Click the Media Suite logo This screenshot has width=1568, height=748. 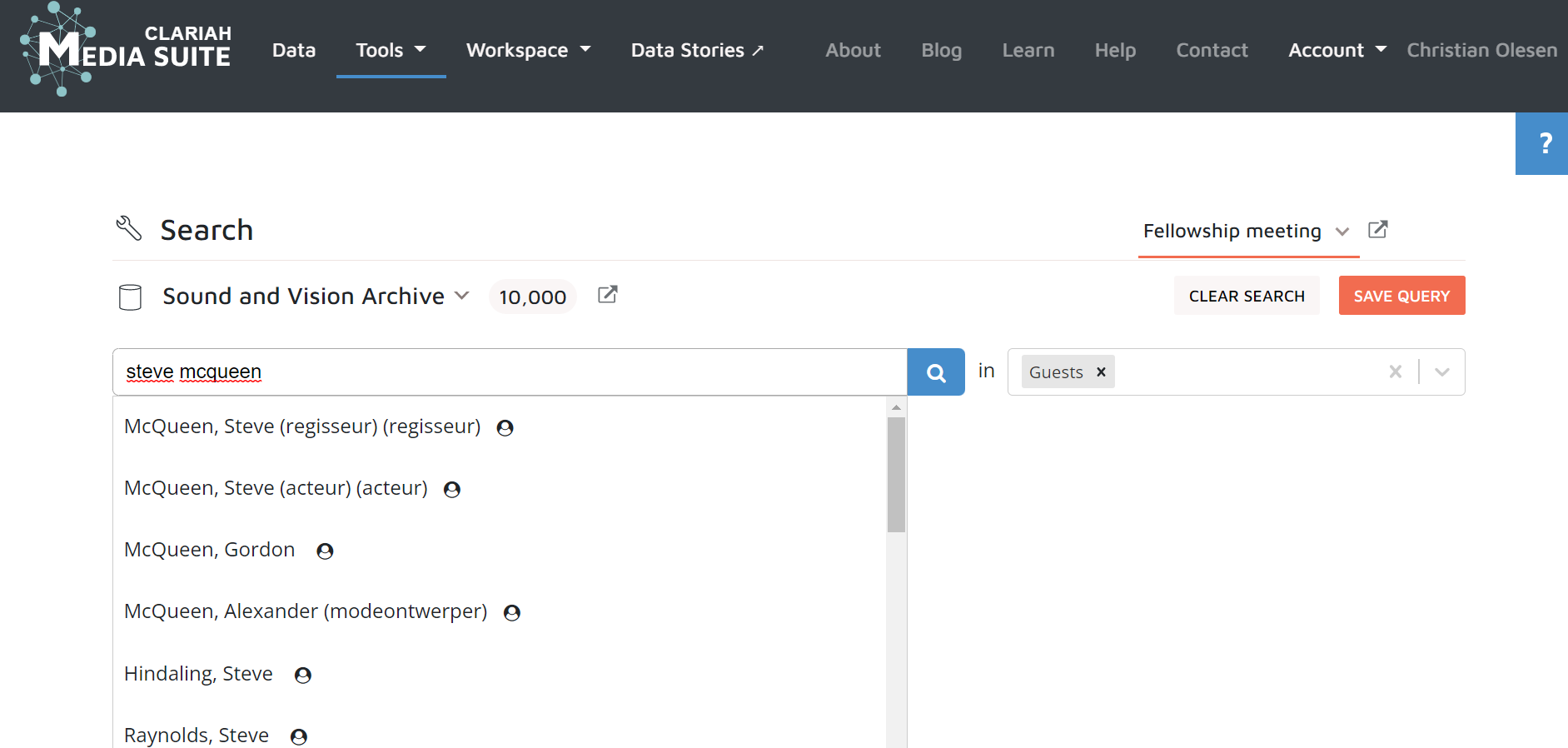(x=126, y=49)
